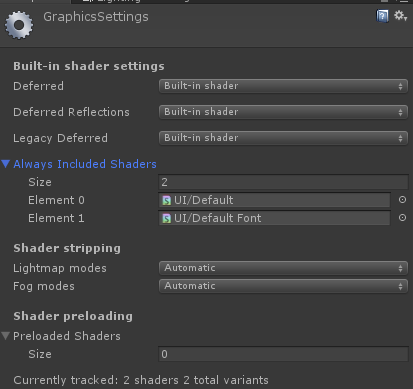Click the Preloaded Shaders Size field

(x=283, y=354)
